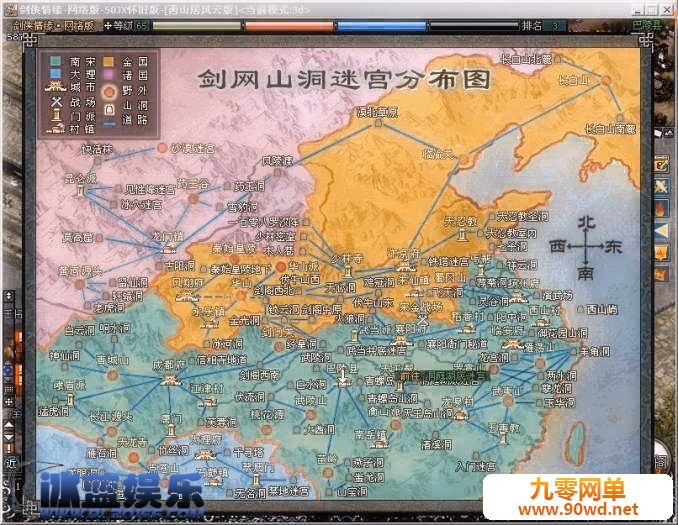
Task: Click the 龙门镇 village icon
Action: [x=168, y=249]
